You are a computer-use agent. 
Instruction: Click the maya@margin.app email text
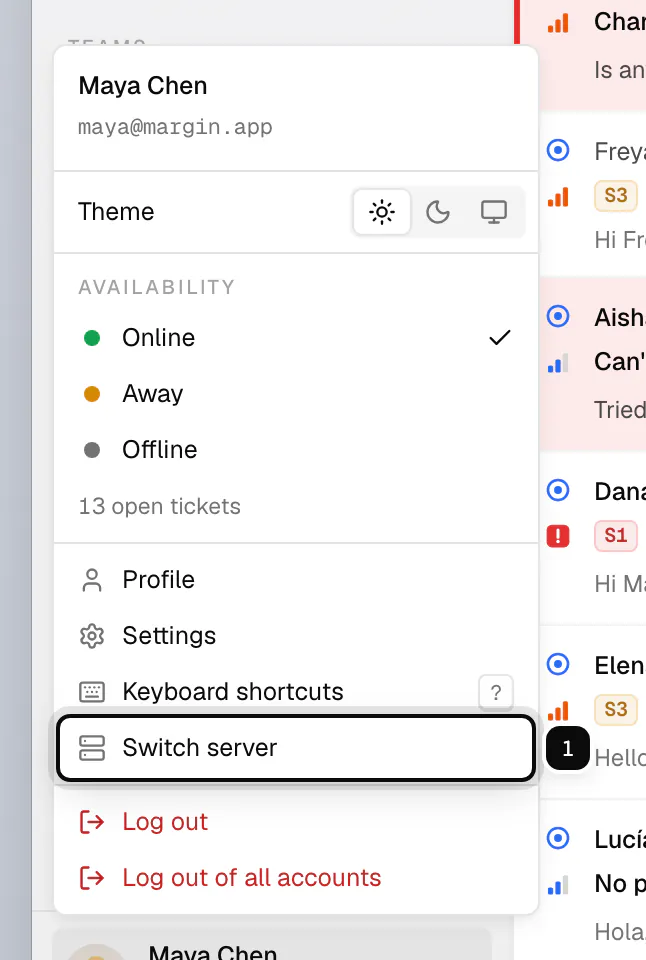point(175,127)
